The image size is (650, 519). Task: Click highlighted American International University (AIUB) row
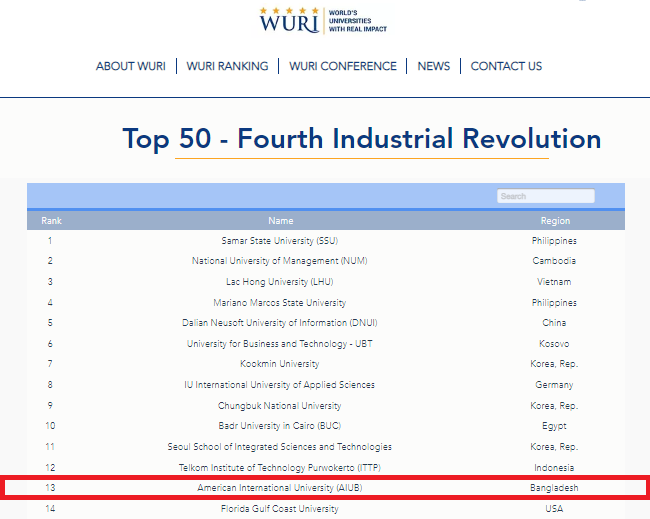click(x=281, y=488)
